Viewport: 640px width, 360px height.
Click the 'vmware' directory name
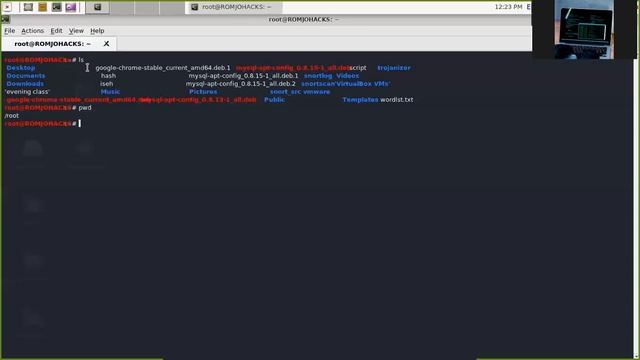[317, 92]
